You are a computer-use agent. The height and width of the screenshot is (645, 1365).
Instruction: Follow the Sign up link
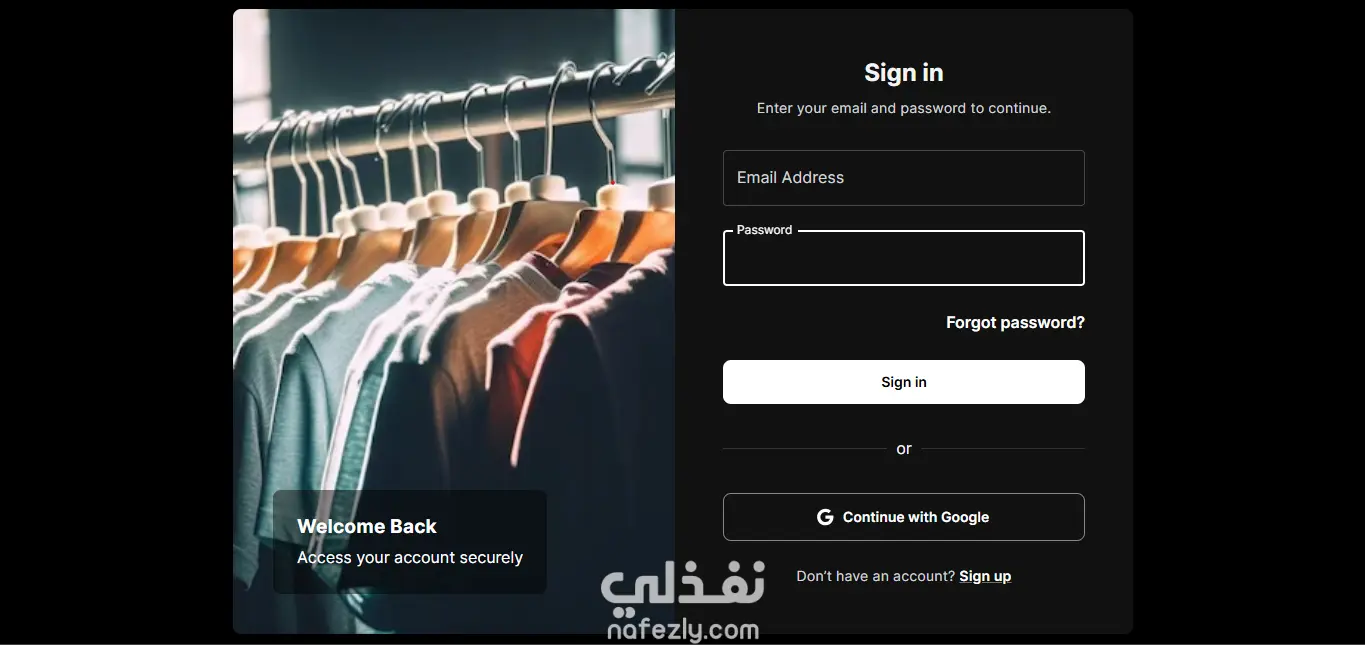coord(985,576)
